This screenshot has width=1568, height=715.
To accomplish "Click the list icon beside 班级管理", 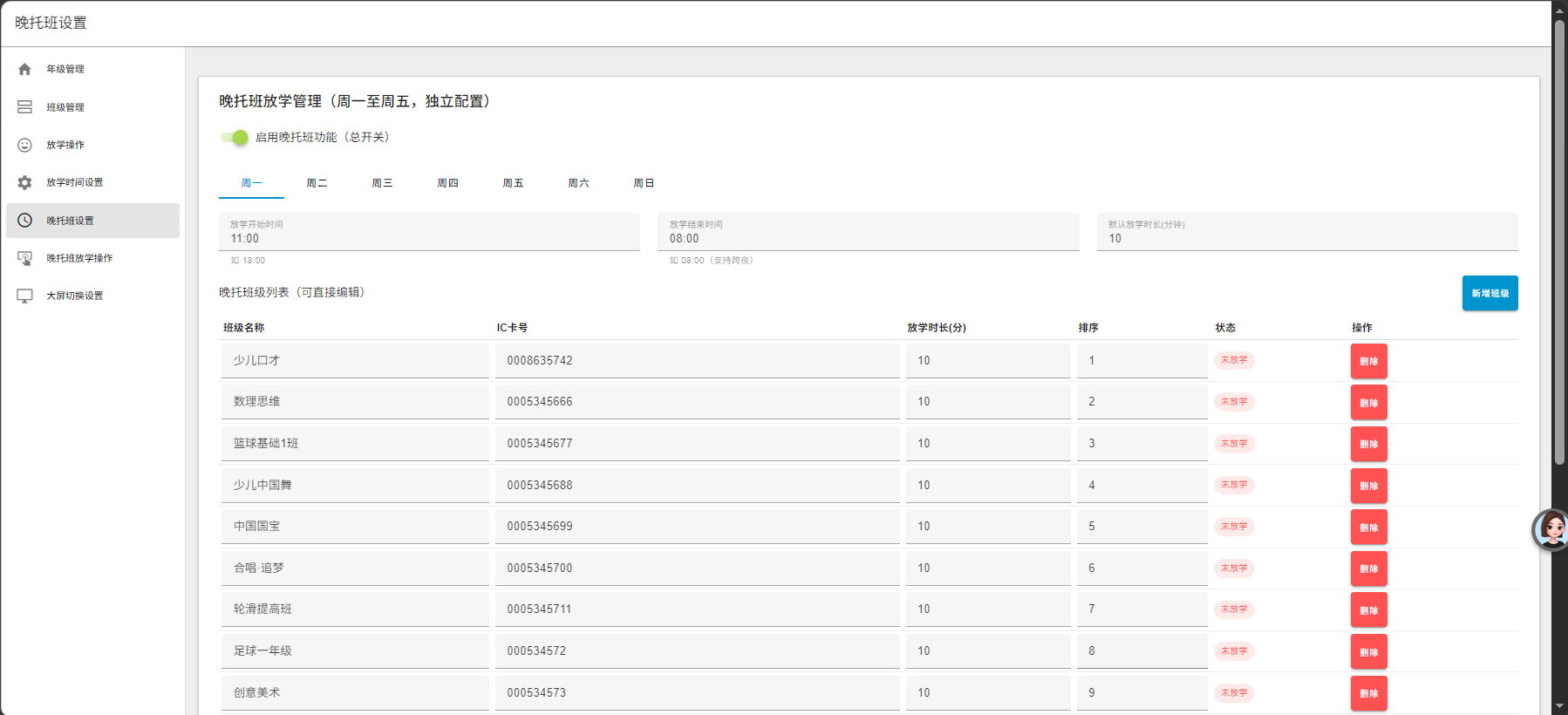I will click(x=24, y=107).
